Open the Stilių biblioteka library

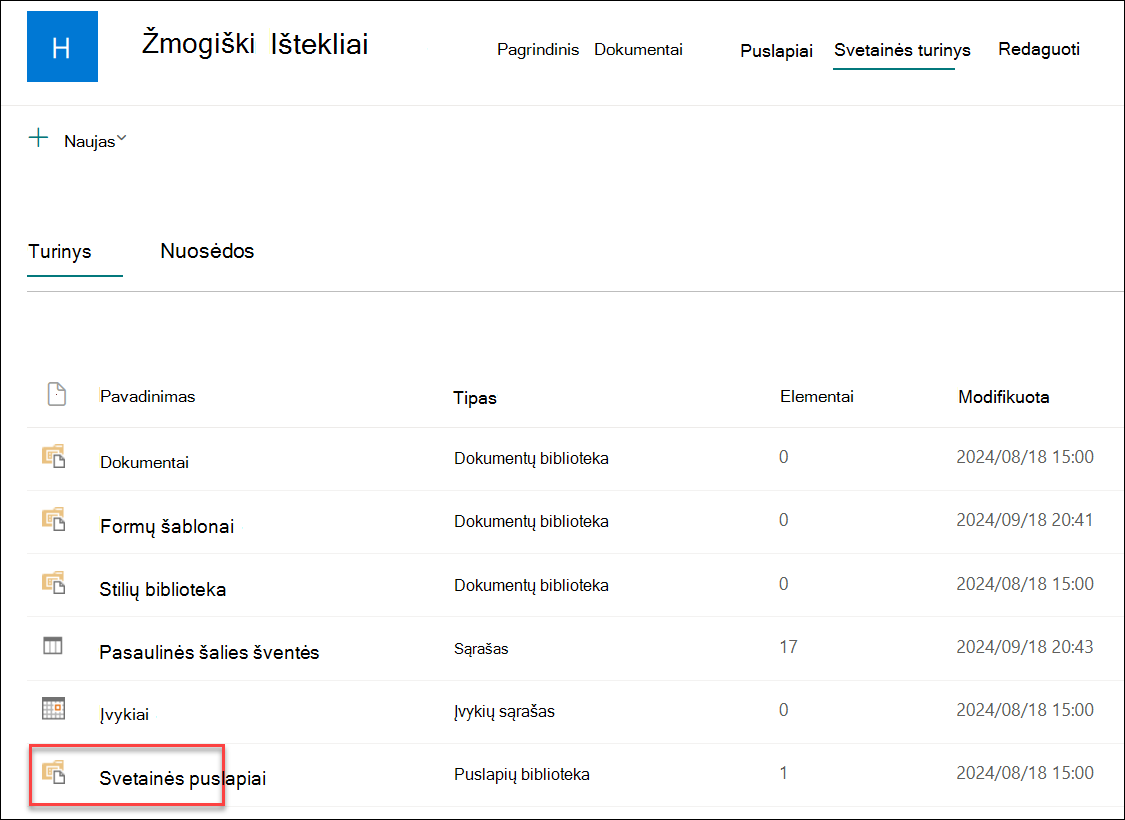tap(163, 590)
